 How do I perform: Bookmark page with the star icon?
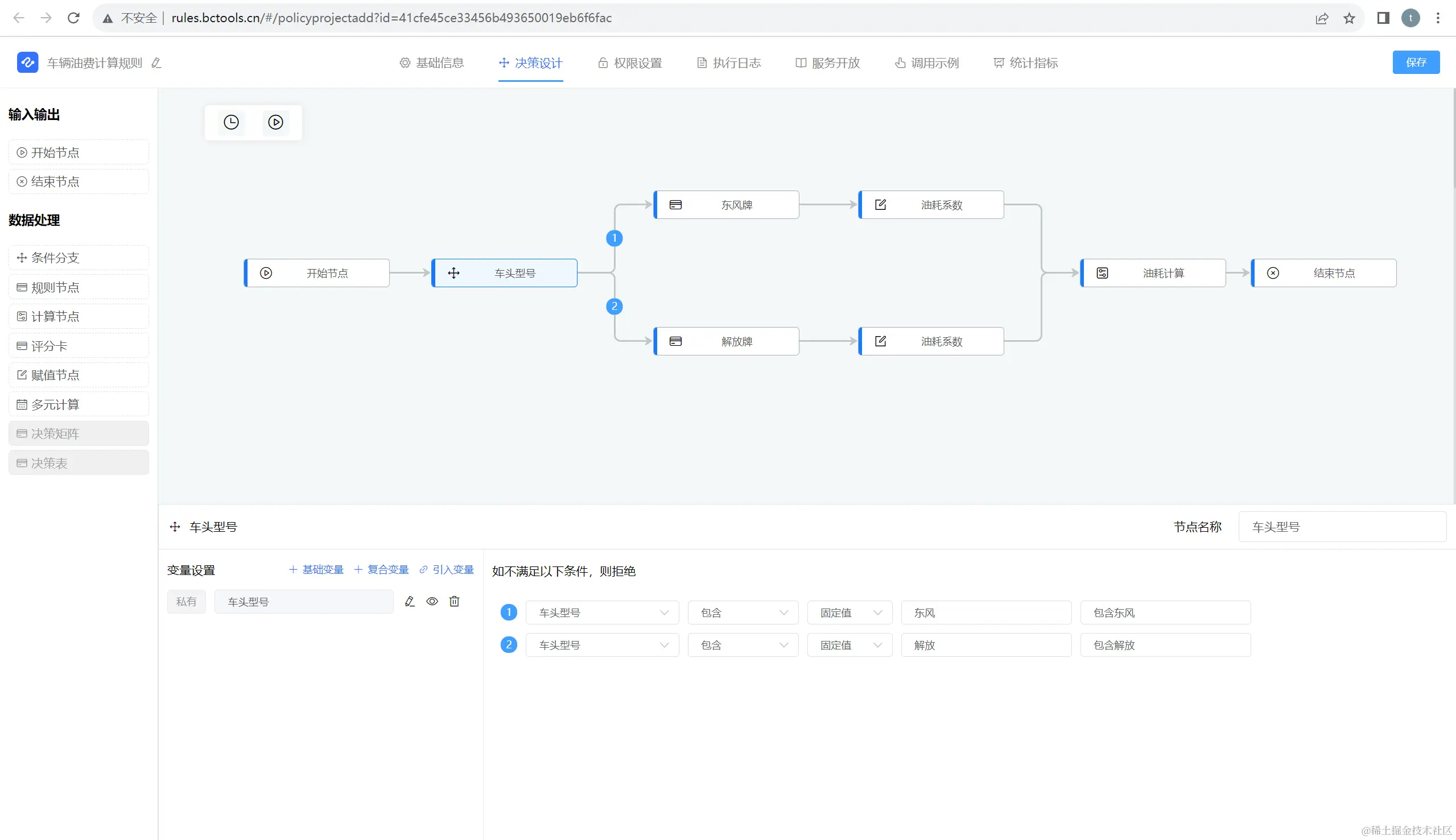[1349, 18]
